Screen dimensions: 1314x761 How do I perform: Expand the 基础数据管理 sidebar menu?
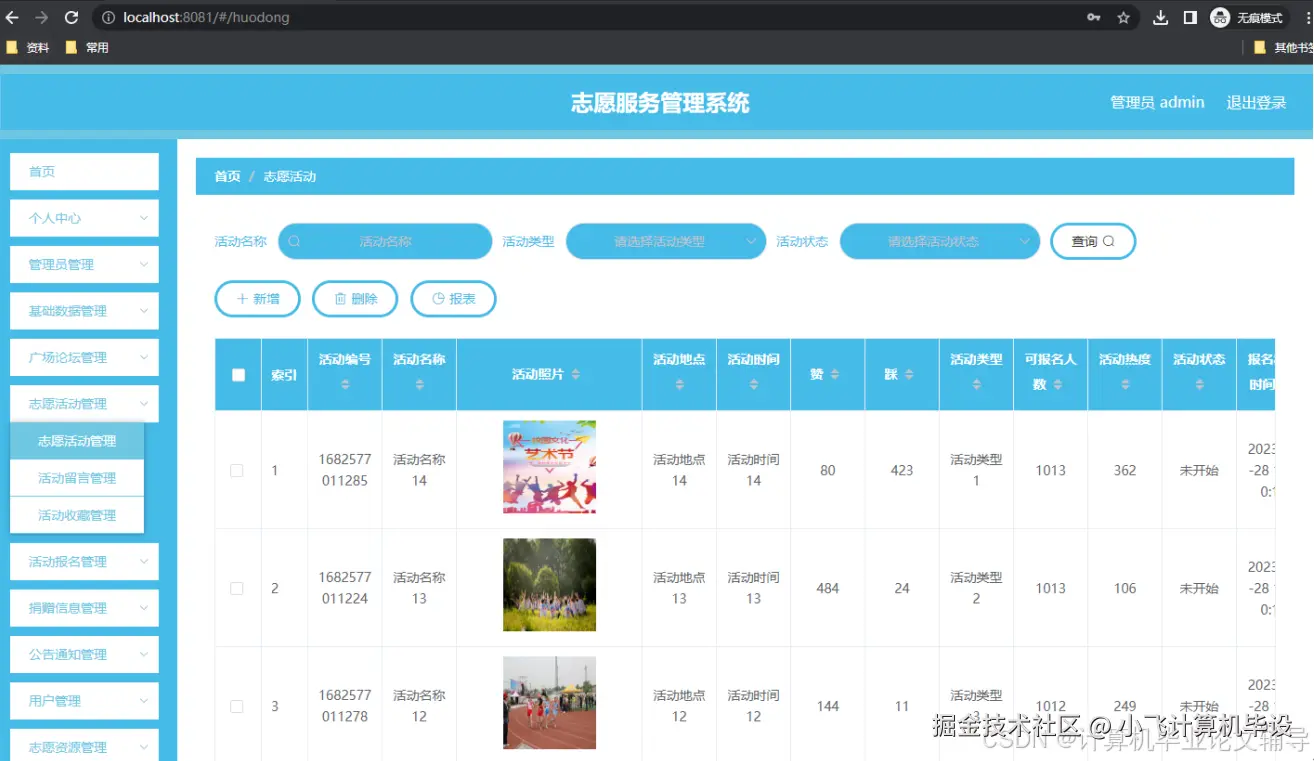coord(84,311)
